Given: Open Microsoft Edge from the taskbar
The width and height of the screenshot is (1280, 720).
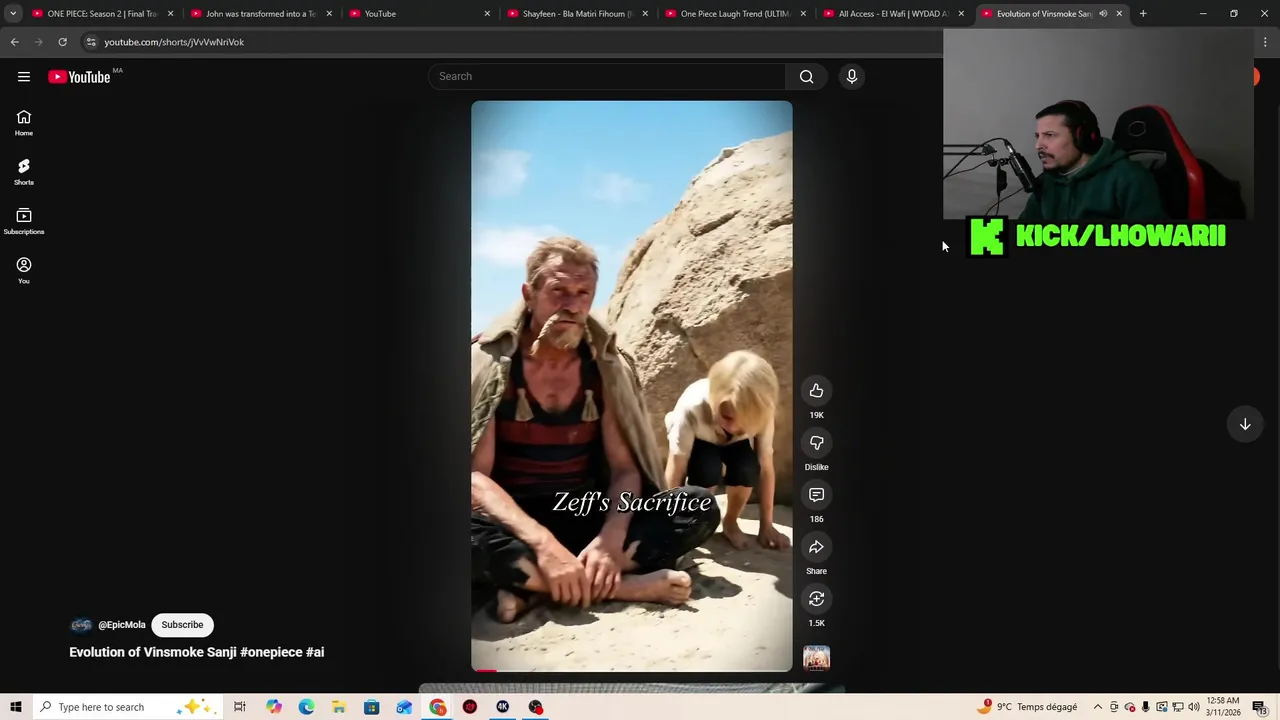Looking at the screenshot, I should [x=306, y=707].
